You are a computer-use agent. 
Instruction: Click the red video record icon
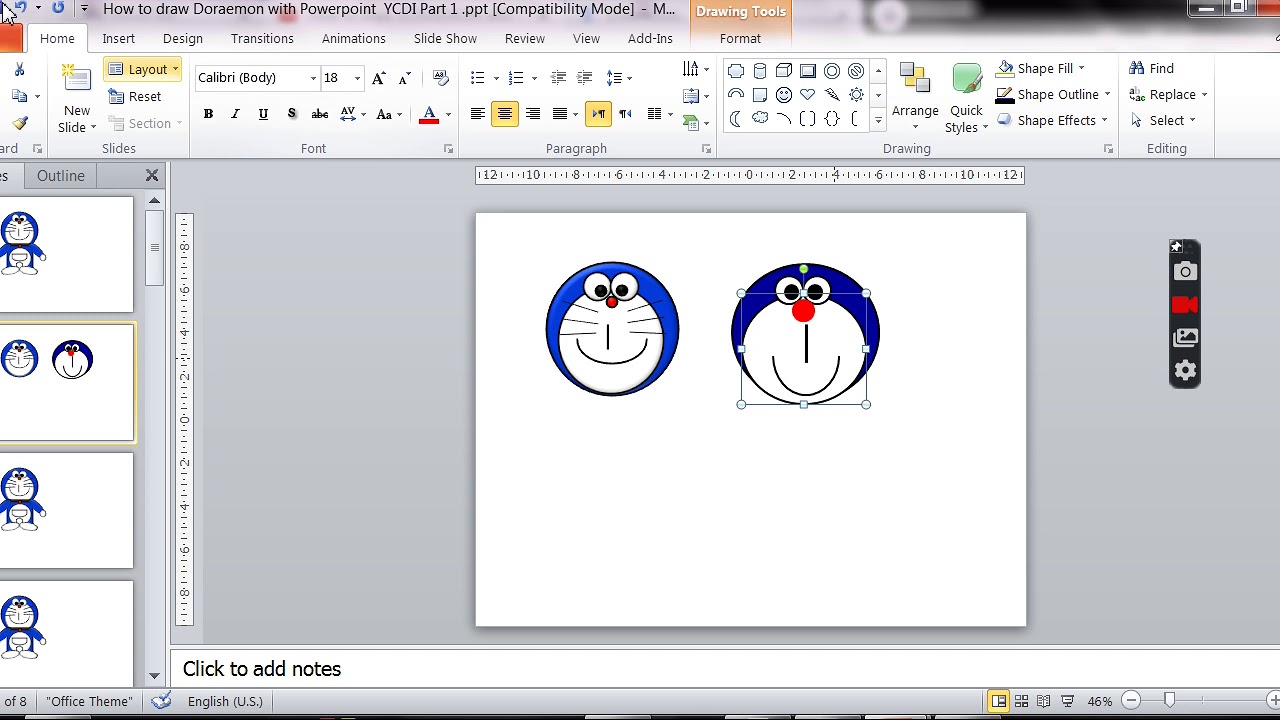click(x=1185, y=305)
